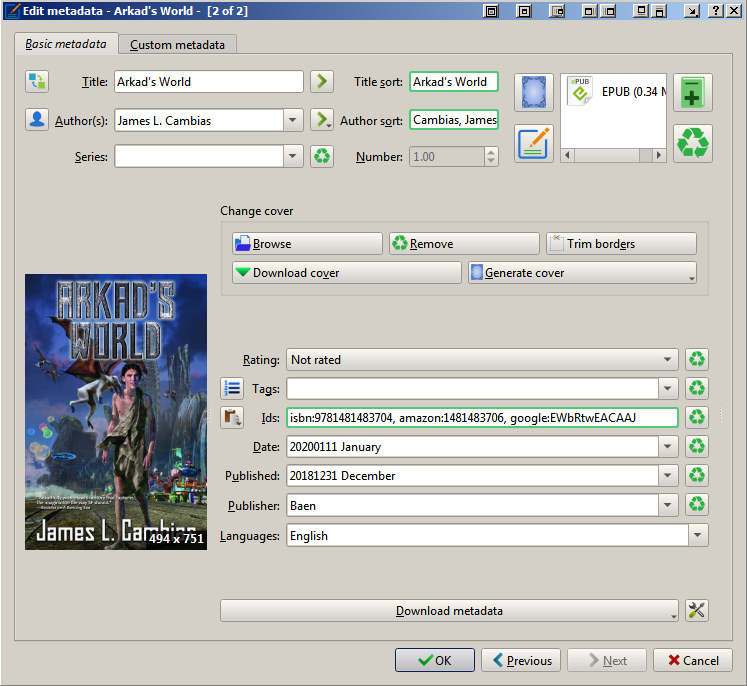Expand the Publisher dropdown arrow

pyautogui.click(x=667, y=505)
